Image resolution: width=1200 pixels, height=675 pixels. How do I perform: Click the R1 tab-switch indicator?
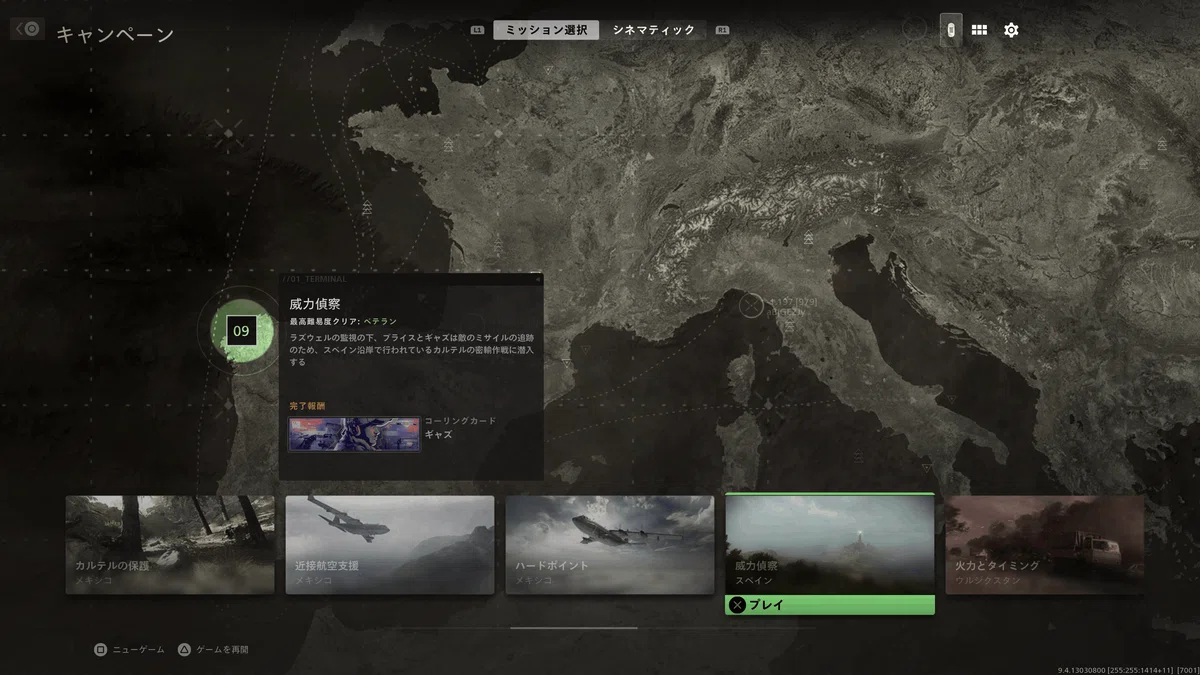722,30
